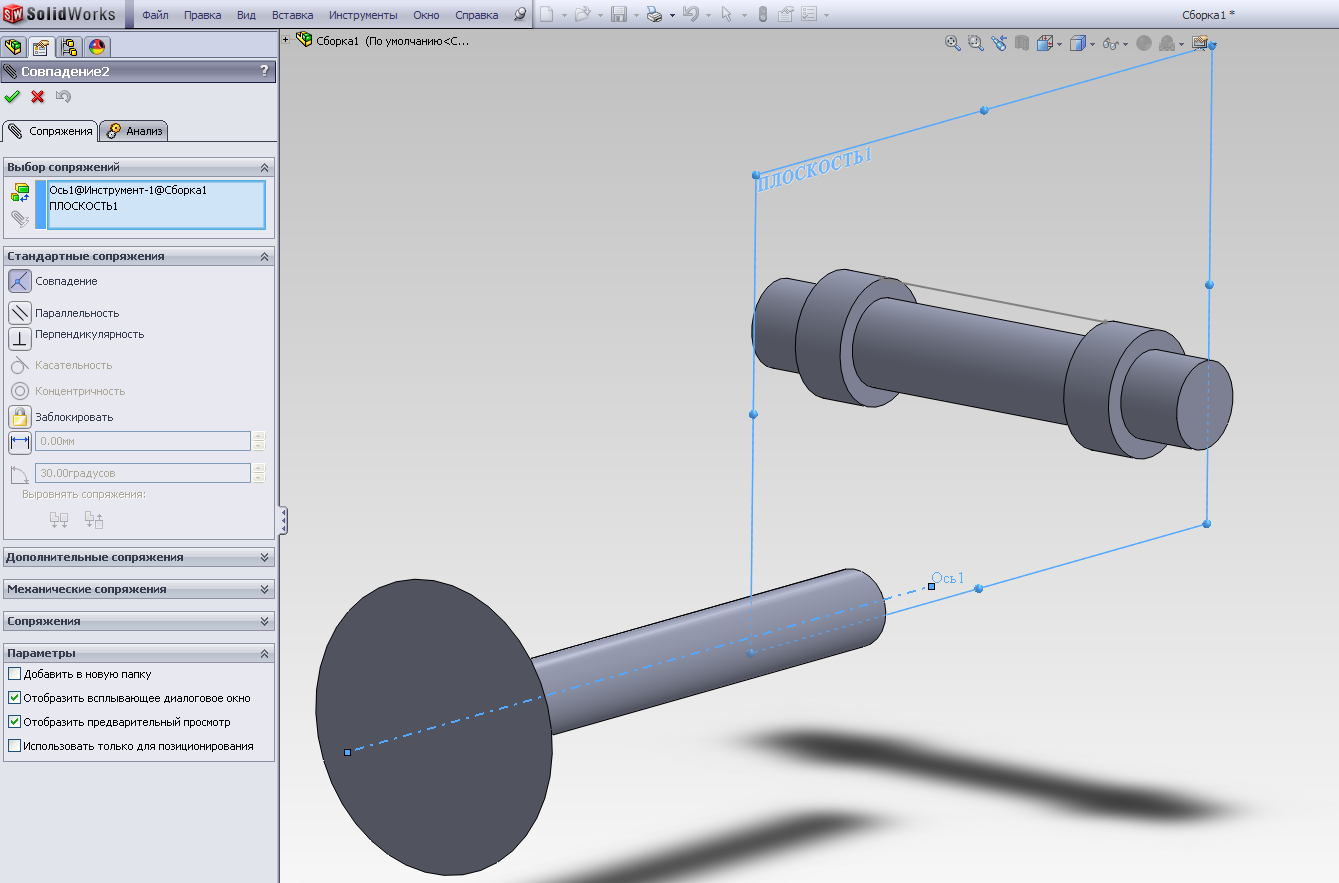The image size is (1339, 883).
Task: Open the ConfigurationManager tab icon
Action: (x=69, y=47)
